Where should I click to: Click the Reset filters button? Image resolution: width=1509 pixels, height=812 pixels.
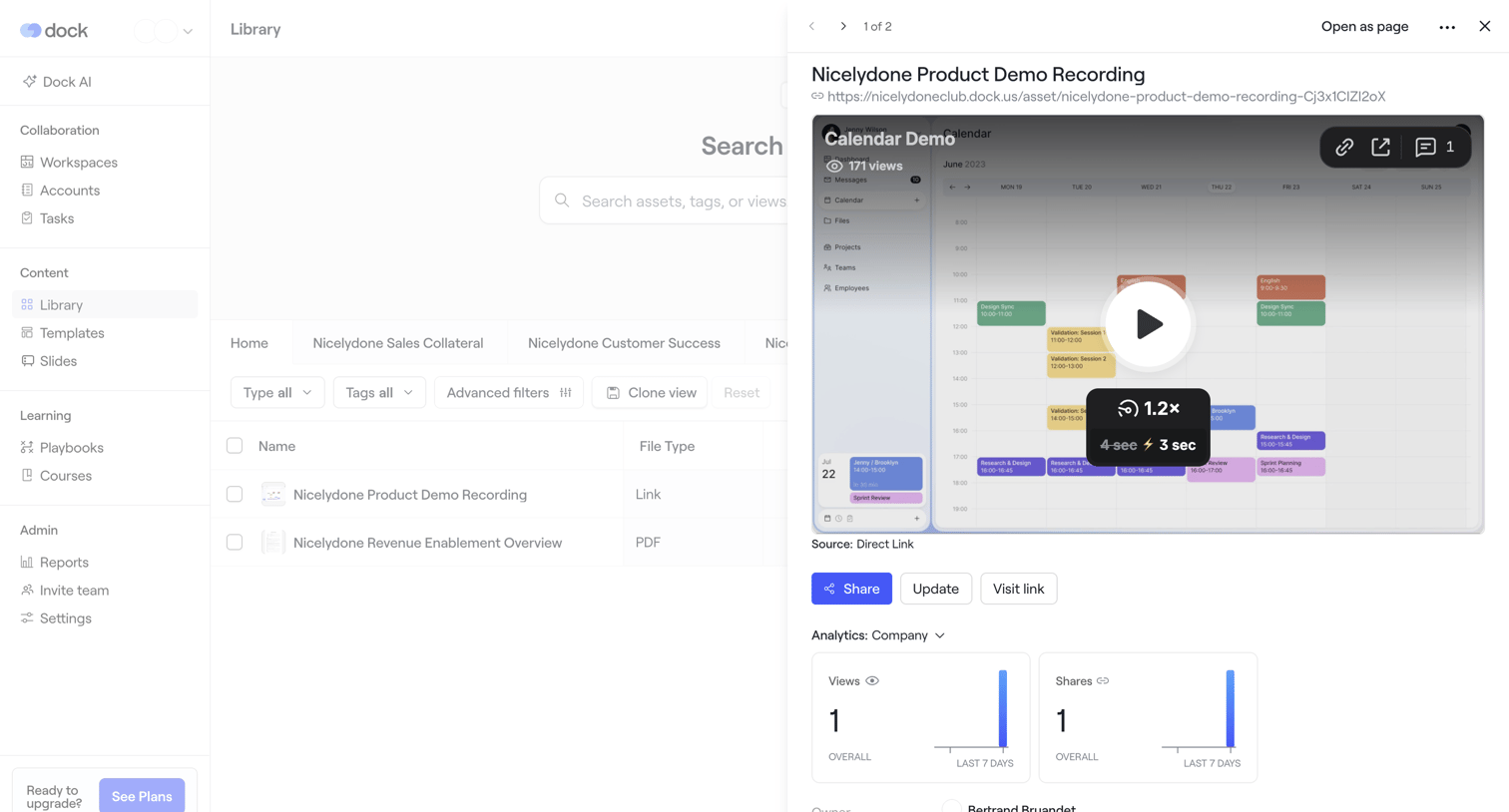[742, 393]
